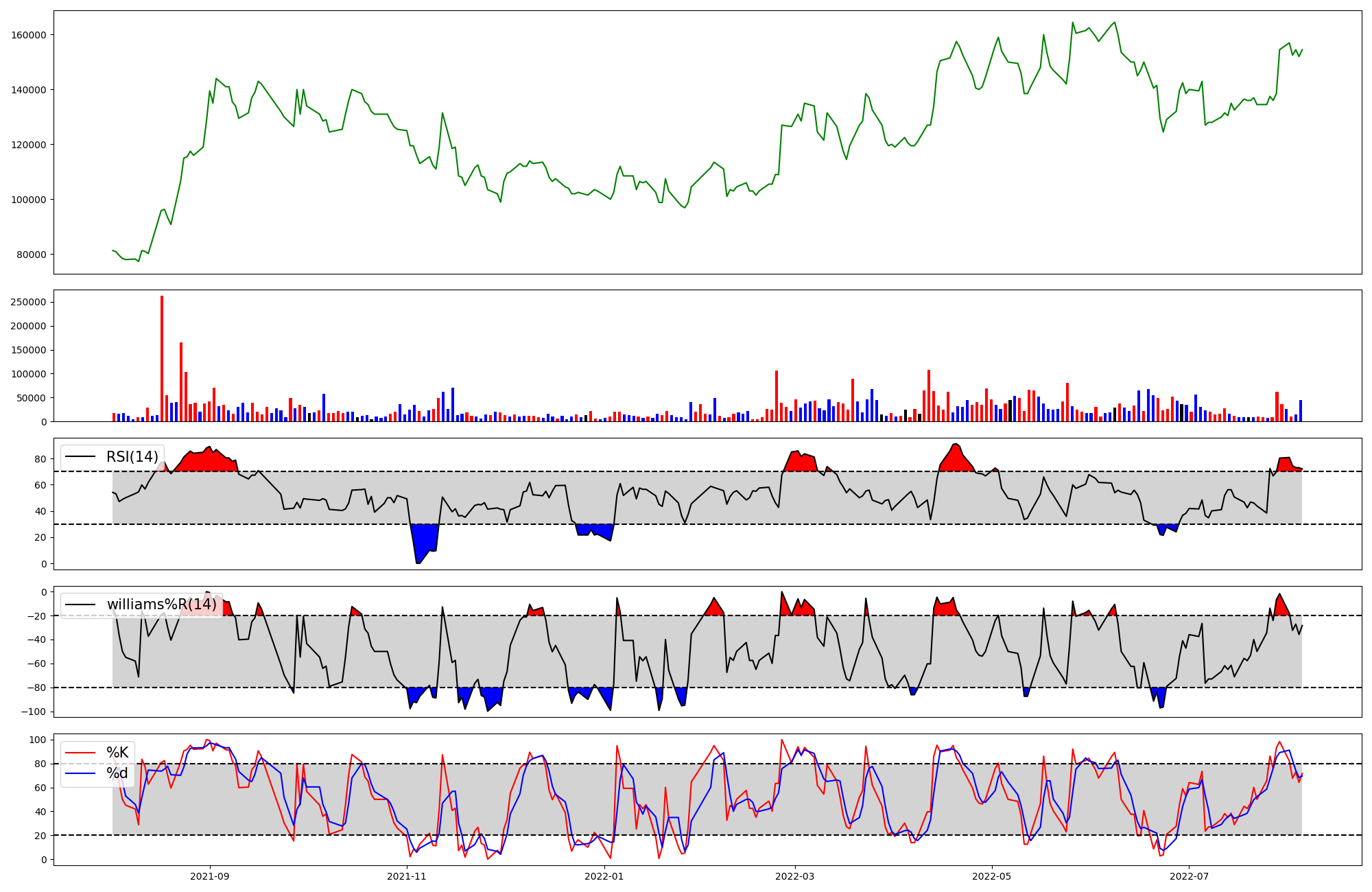Click the 80000 price axis tick label

31,255
